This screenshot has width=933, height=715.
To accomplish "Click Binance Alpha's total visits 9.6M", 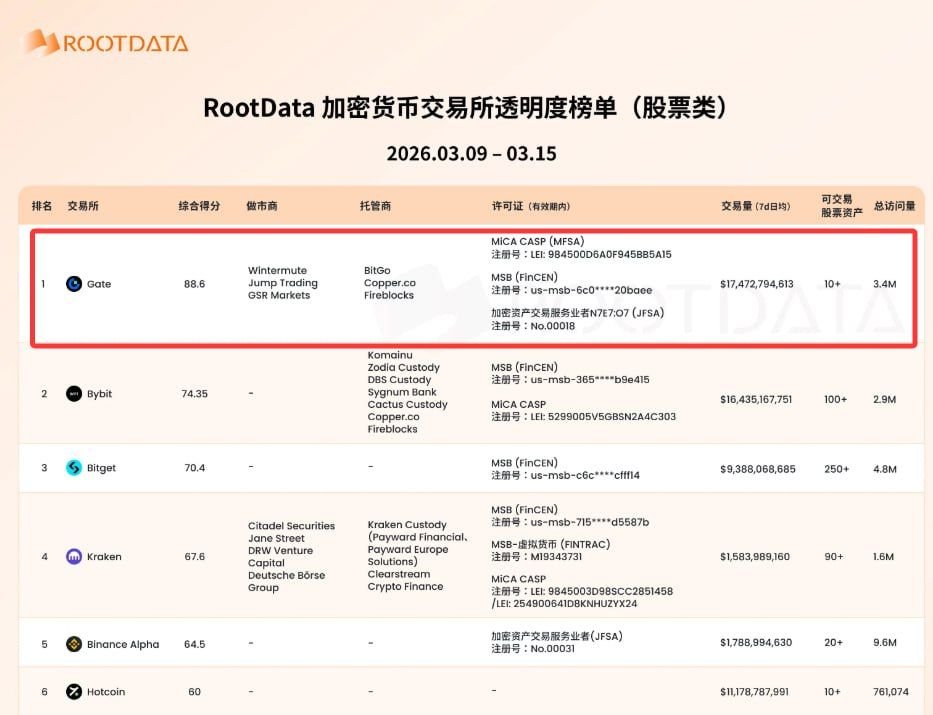I will (885, 642).
